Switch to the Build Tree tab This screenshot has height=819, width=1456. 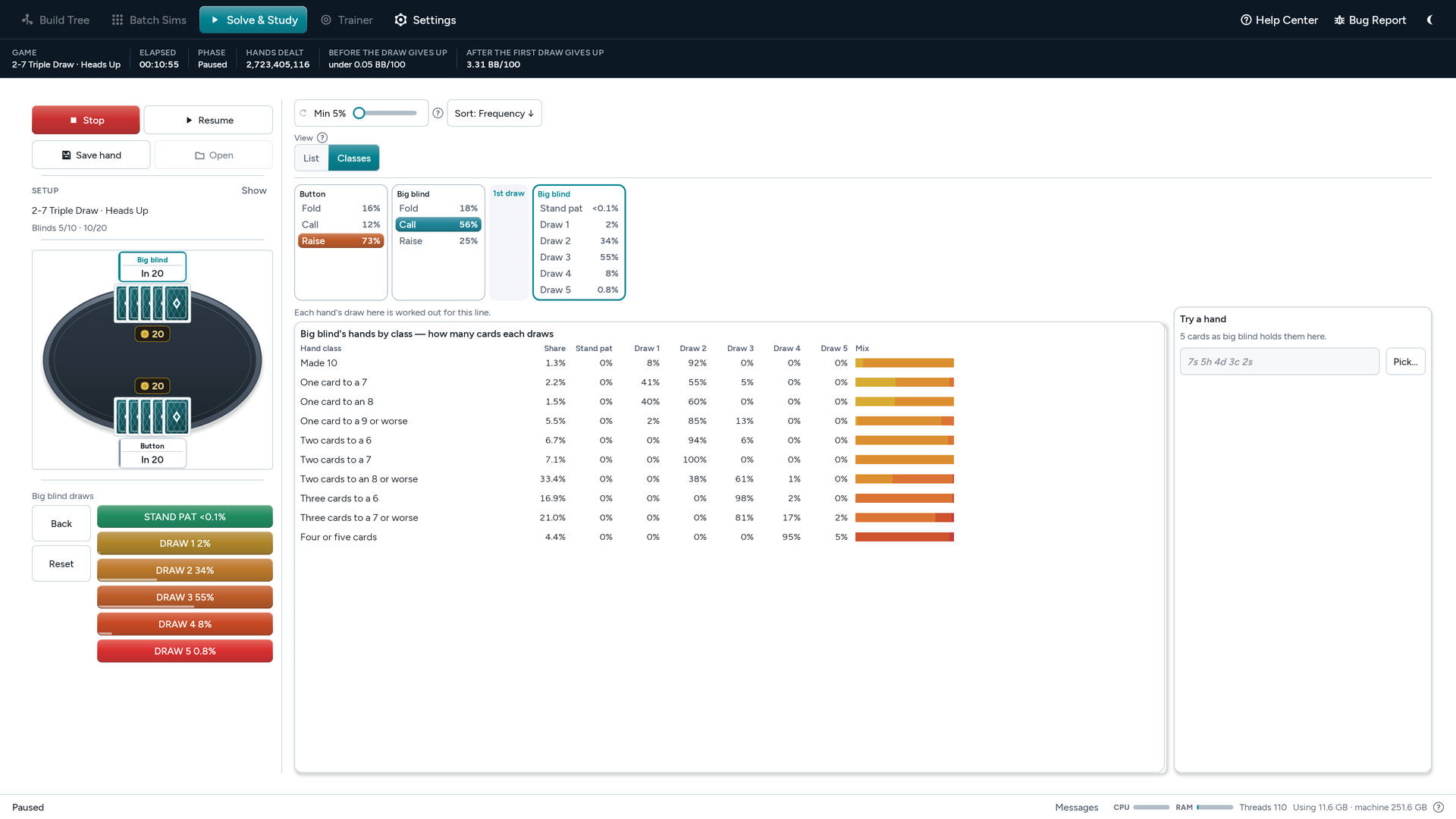click(55, 20)
